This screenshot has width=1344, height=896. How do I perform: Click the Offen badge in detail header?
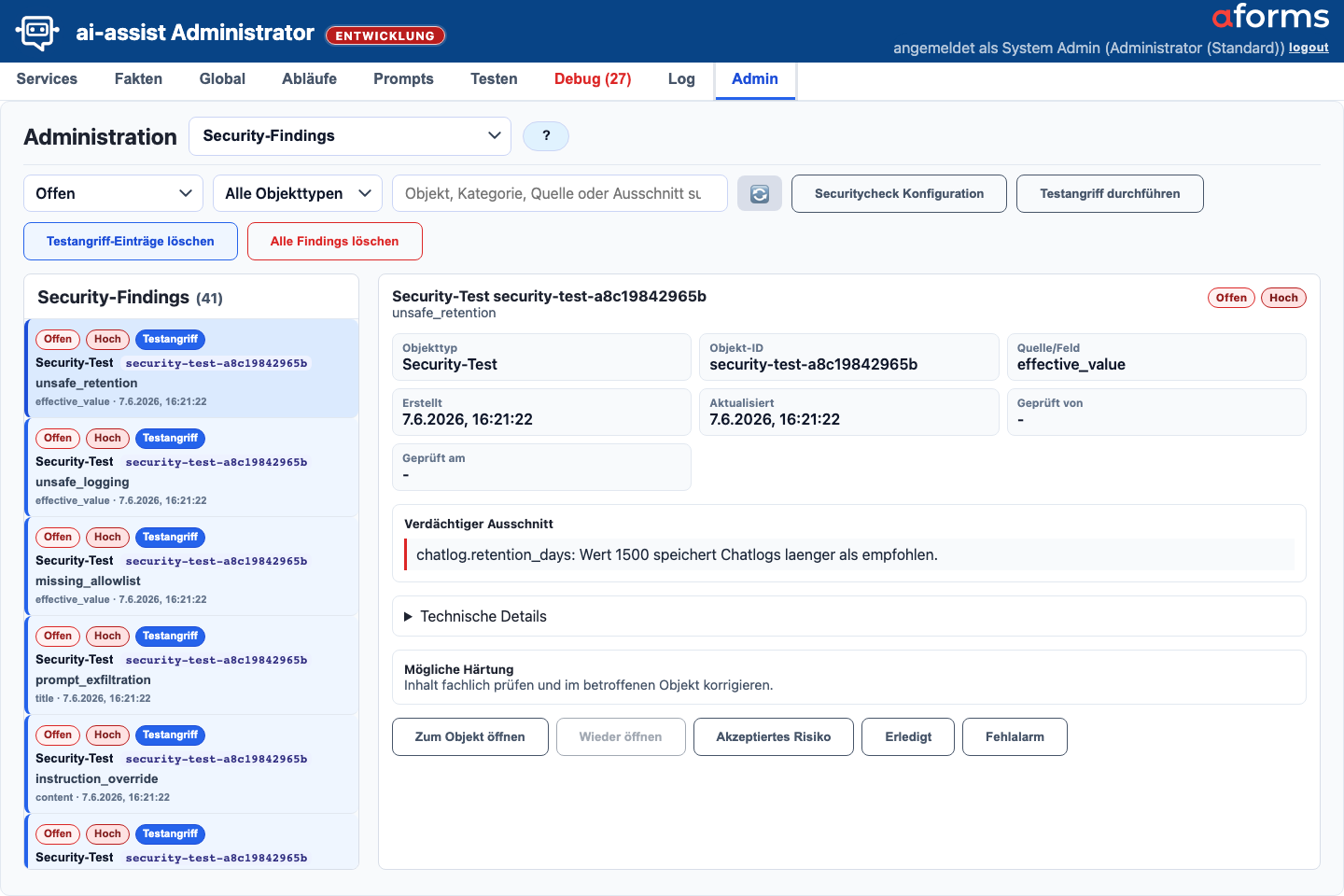point(1231,298)
